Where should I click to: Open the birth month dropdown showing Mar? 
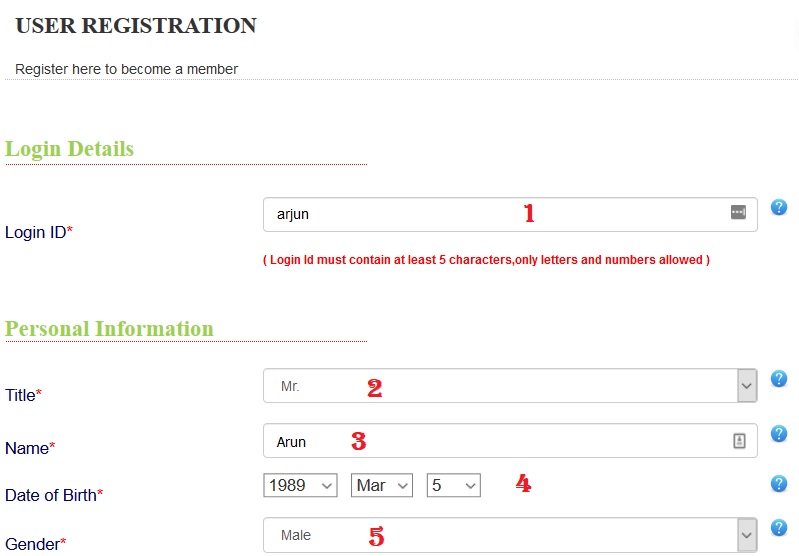click(x=382, y=485)
